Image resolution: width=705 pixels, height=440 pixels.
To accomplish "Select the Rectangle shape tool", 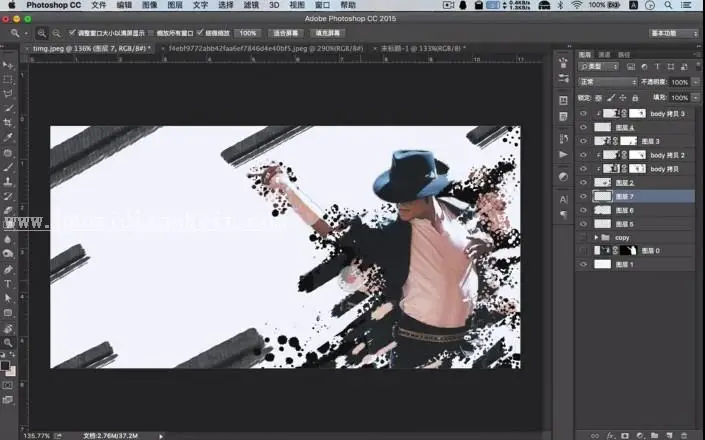I will click(8, 313).
